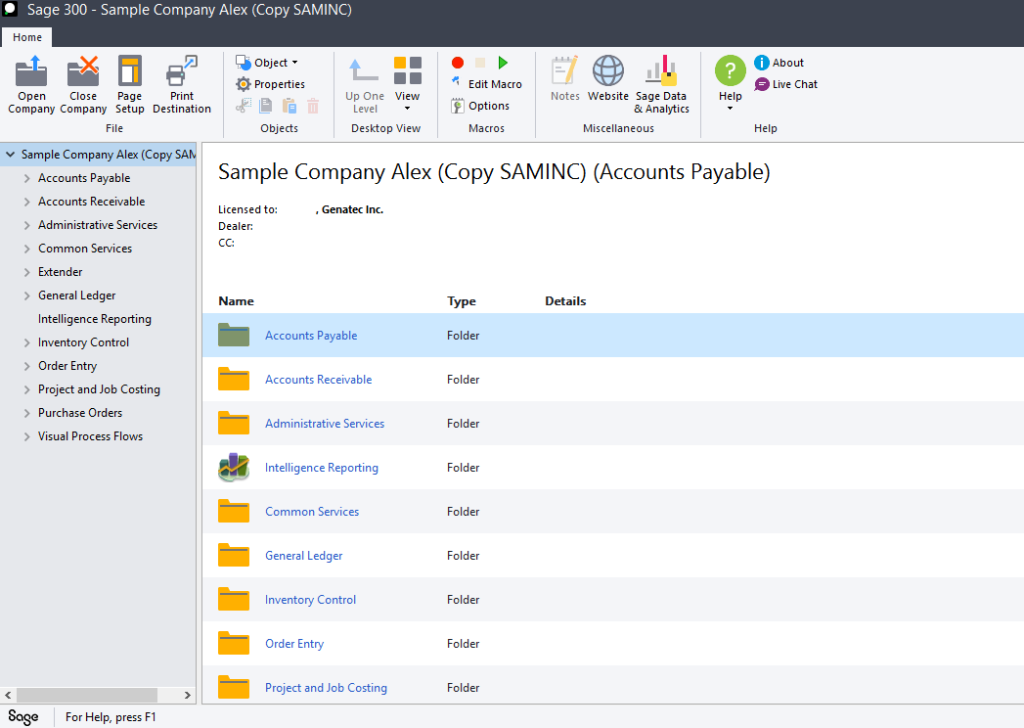Expand Inventory Control tree node
Viewport: 1024px width, 728px height.
27,343
